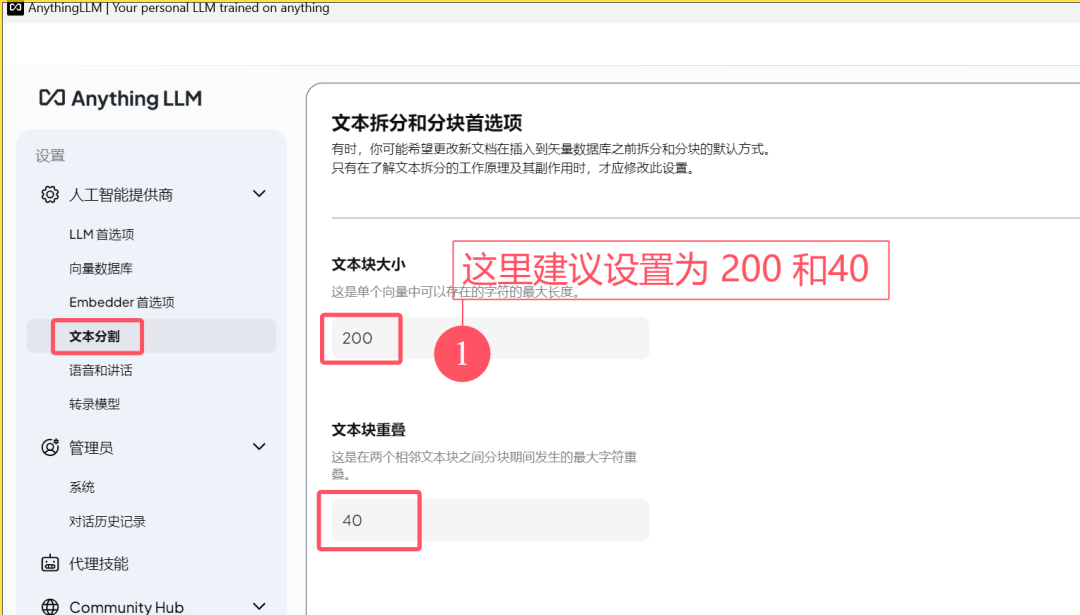
Task: Open 转录模型 settings page
Action: (94, 404)
